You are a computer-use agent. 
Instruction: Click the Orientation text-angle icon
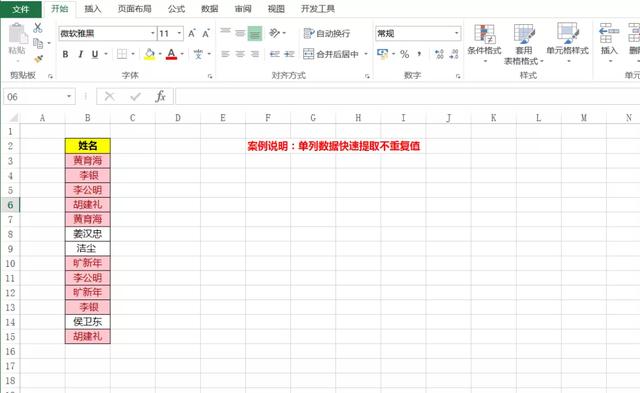275,33
